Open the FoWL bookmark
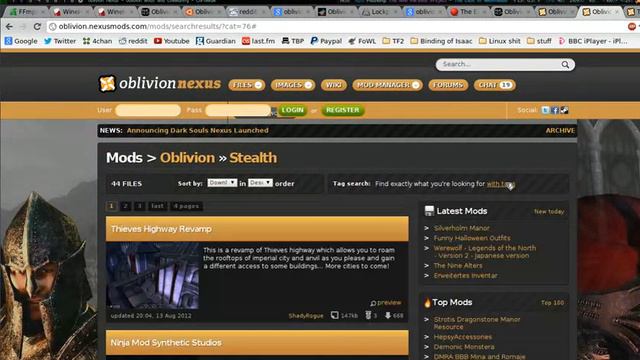This screenshot has width=640, height=360. coord(362,41)
